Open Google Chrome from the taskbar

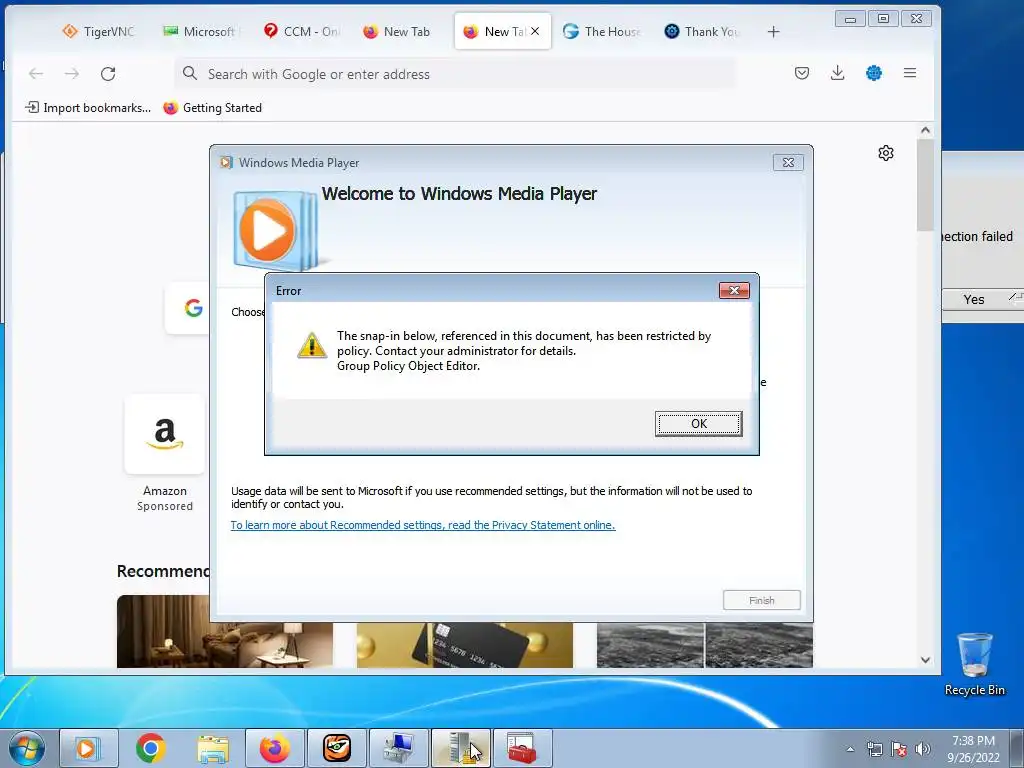pos(150,748)
